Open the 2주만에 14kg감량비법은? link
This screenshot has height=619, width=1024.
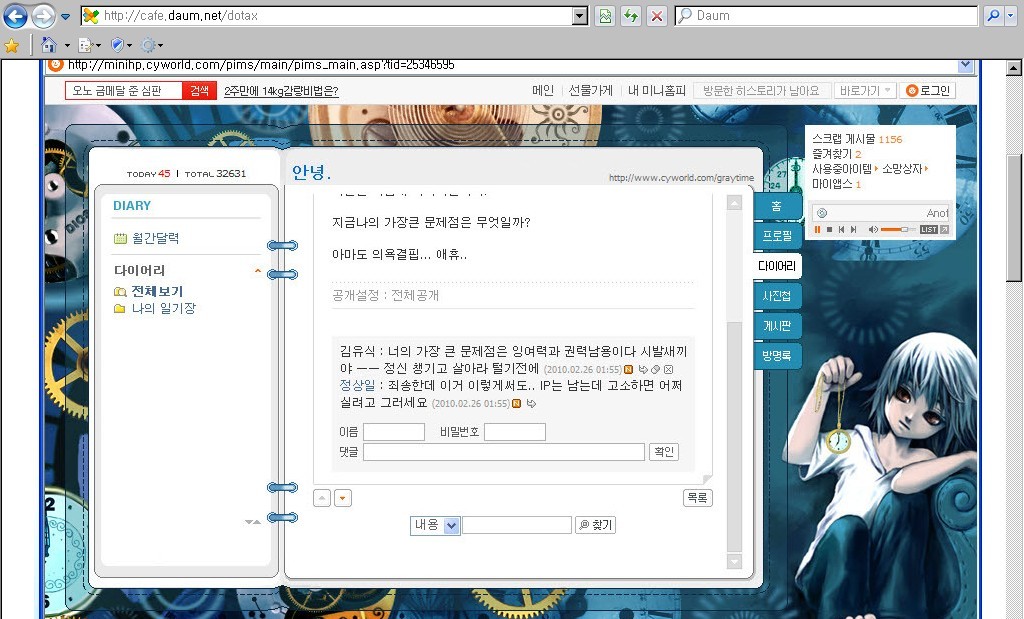(281, 91)
